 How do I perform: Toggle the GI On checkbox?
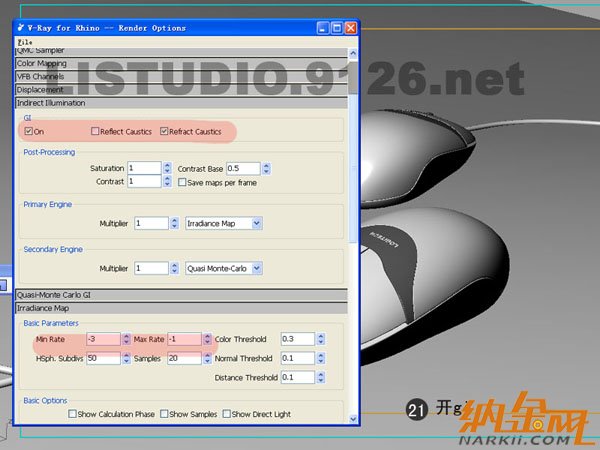[28, 131]
